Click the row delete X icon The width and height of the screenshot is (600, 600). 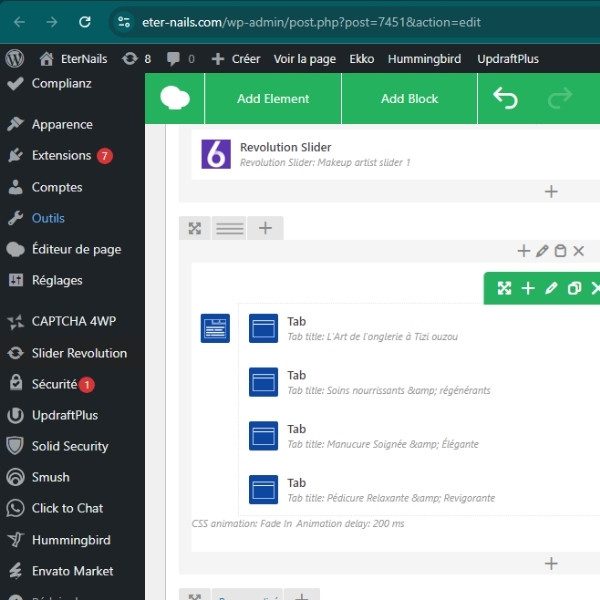pos(578,251)
